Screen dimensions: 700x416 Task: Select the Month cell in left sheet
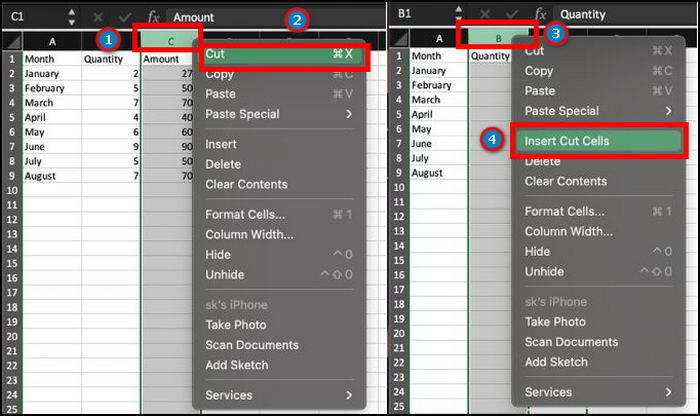coord(52,59)
